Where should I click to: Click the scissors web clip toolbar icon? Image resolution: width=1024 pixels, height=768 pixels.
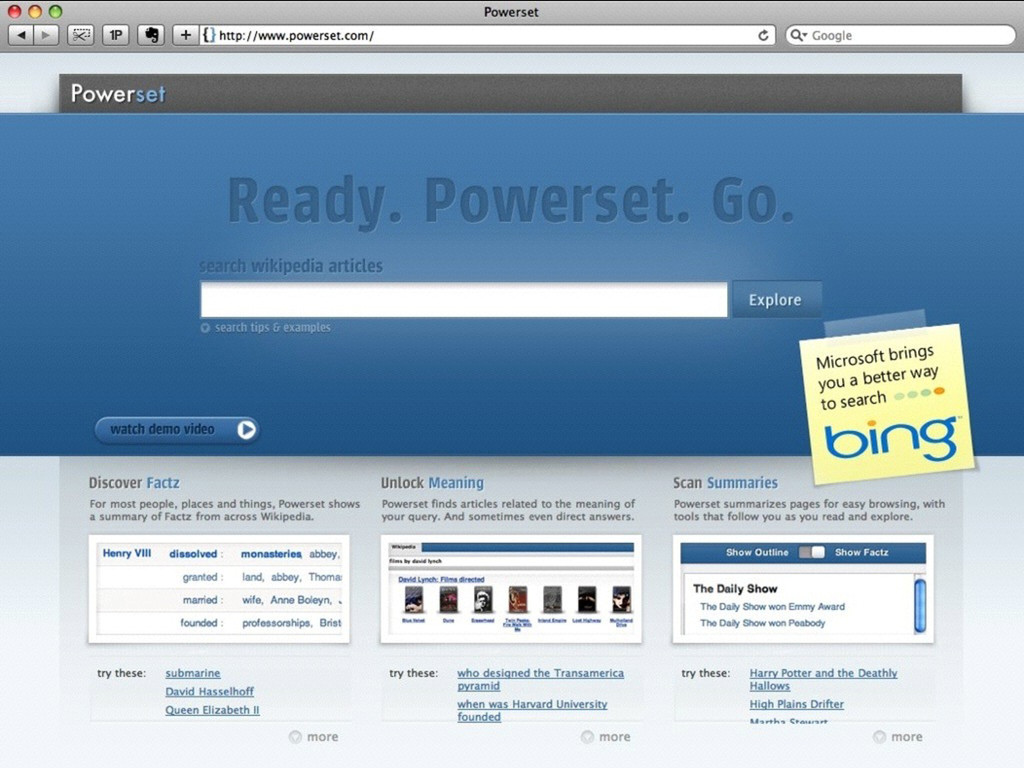[81, 35]
